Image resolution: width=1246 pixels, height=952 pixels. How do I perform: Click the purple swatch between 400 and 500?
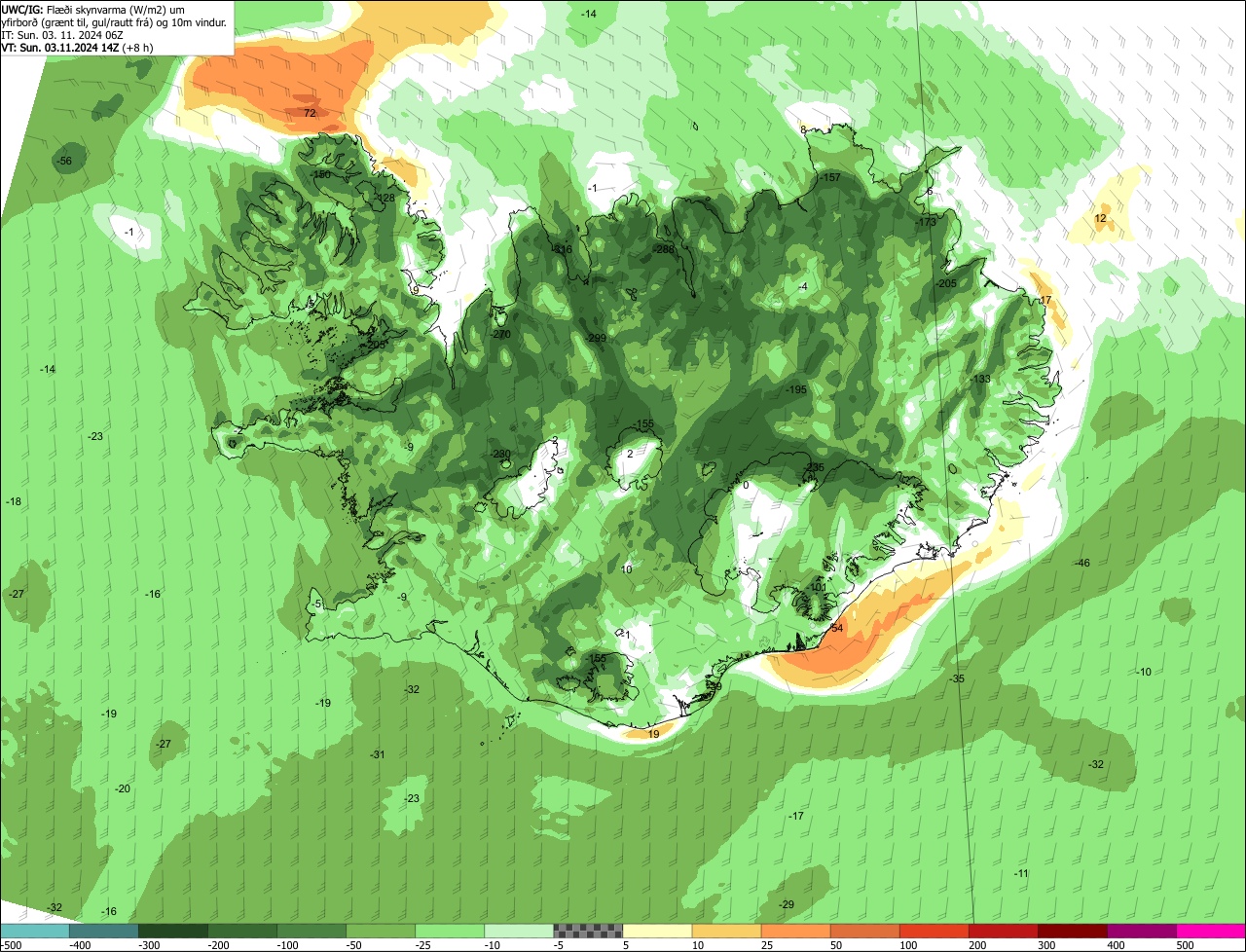[1141, 931]
